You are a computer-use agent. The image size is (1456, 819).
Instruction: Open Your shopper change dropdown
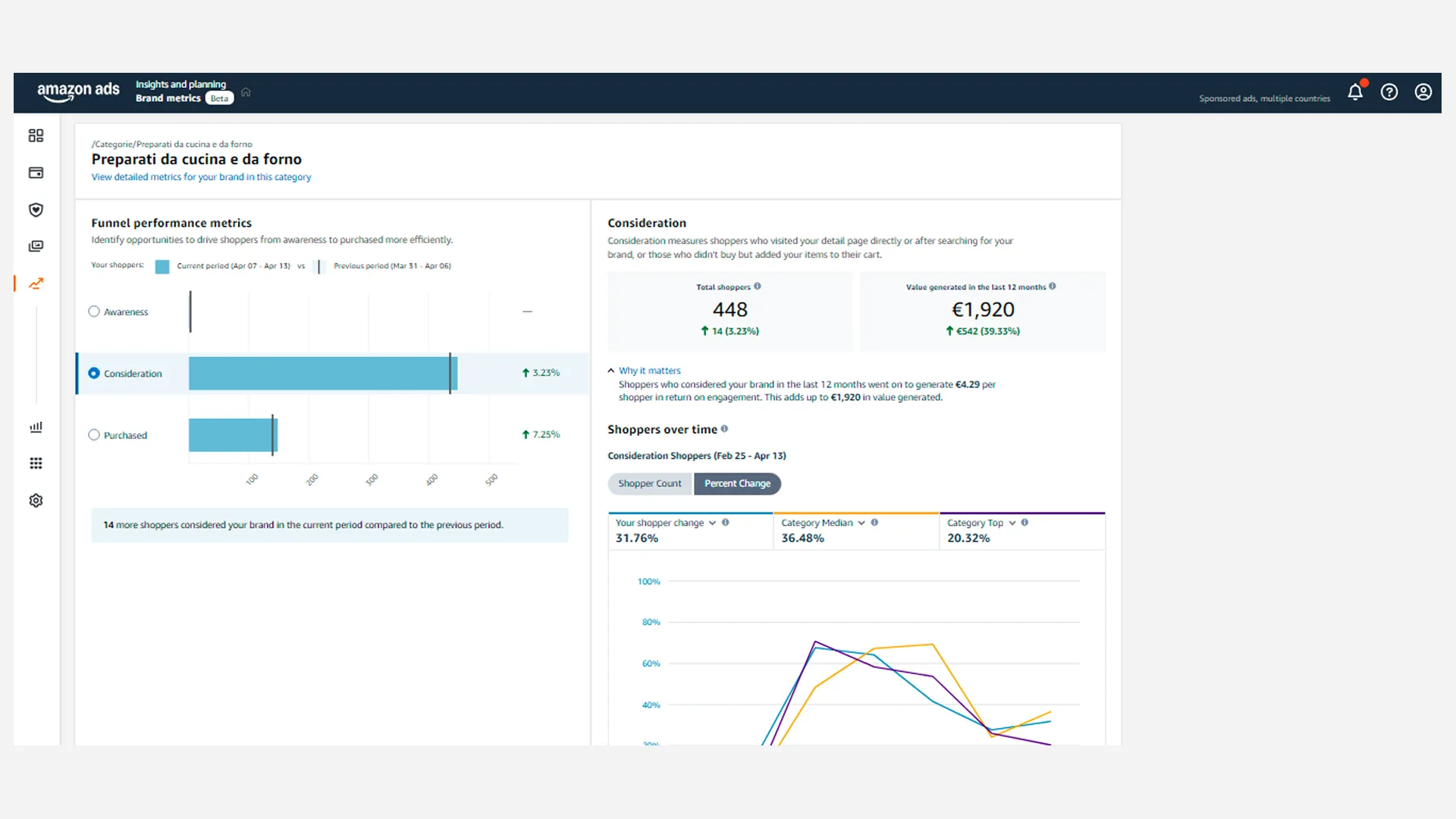[712, 523]
